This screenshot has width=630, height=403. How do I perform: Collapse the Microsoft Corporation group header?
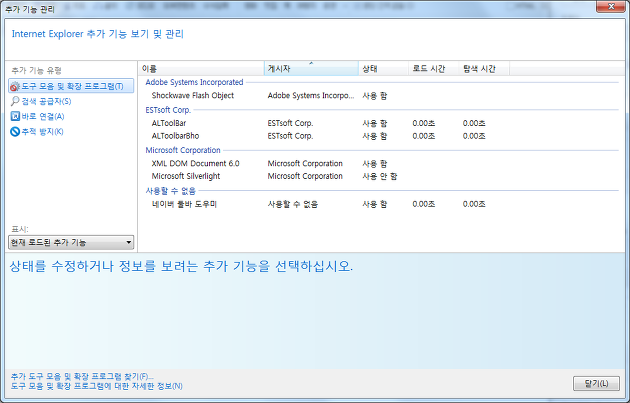tap(183, 150)
